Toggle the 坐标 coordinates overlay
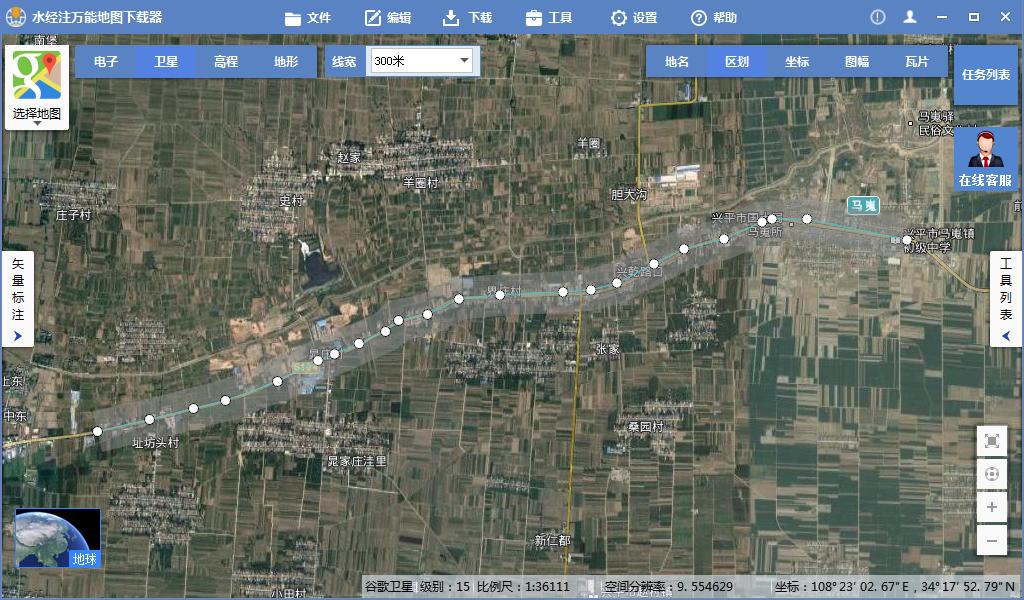This screenshot has height=600, width=1024. (797, 61)
